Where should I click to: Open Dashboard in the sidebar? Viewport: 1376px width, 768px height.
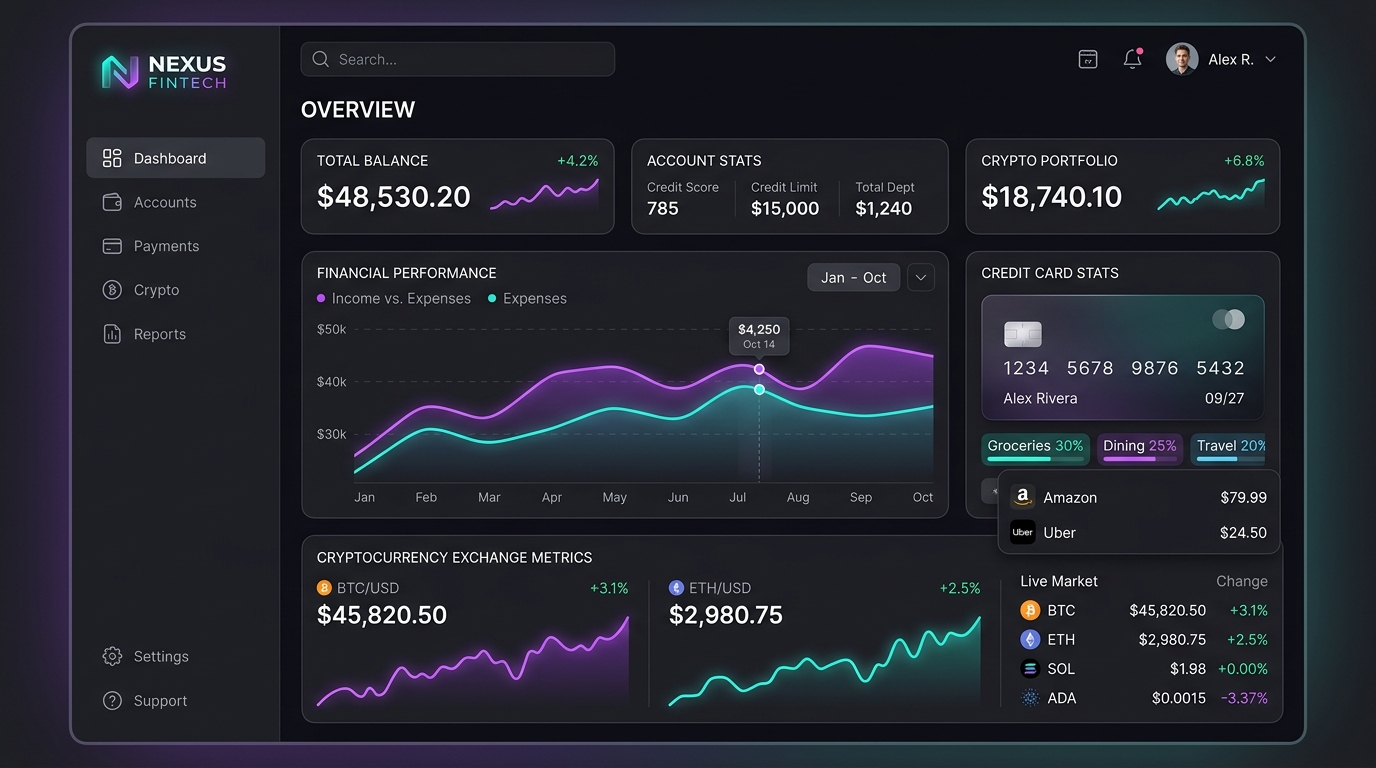(x=176, y=158)
